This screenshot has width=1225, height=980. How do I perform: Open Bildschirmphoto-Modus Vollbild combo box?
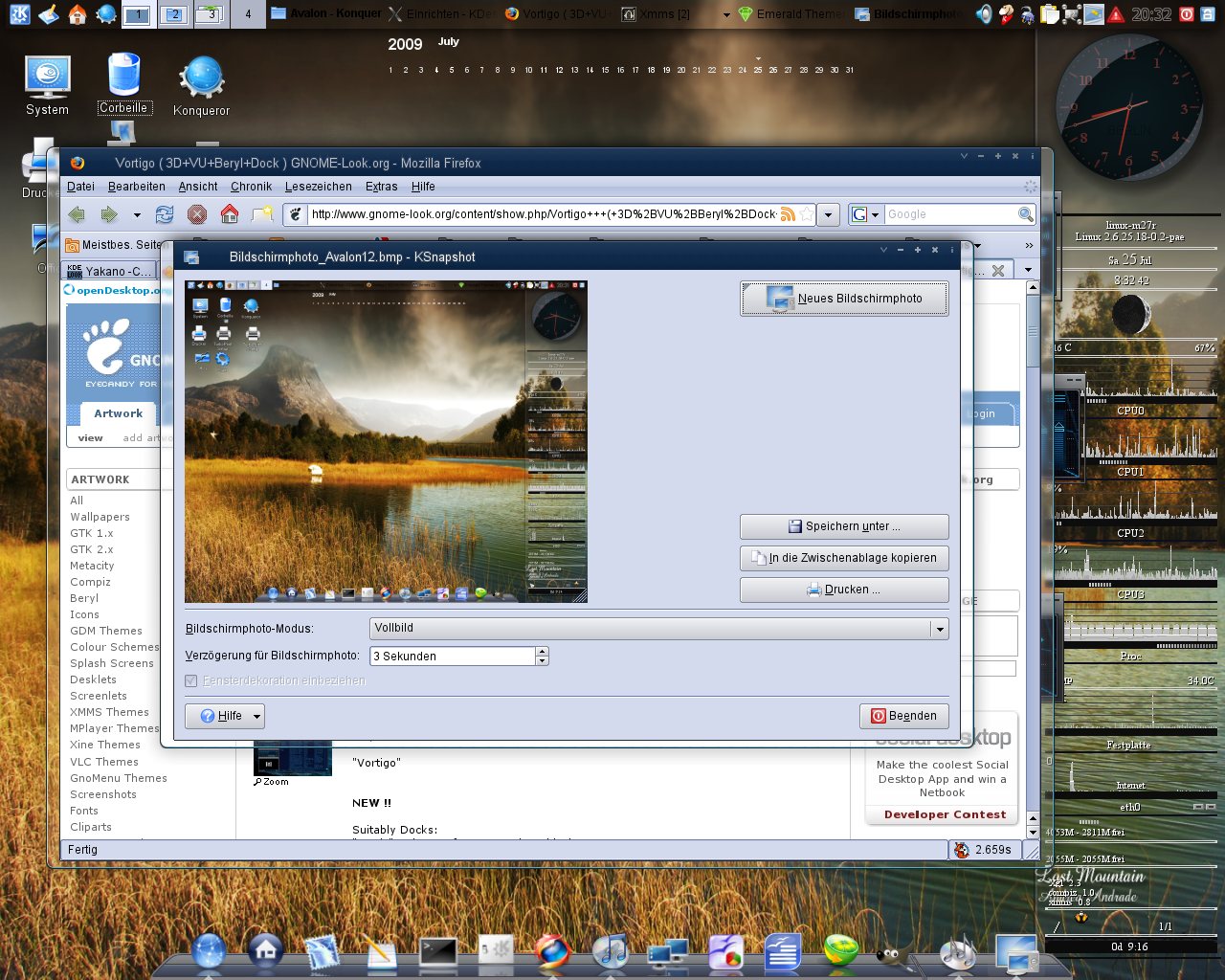click(x=658, y=628)
